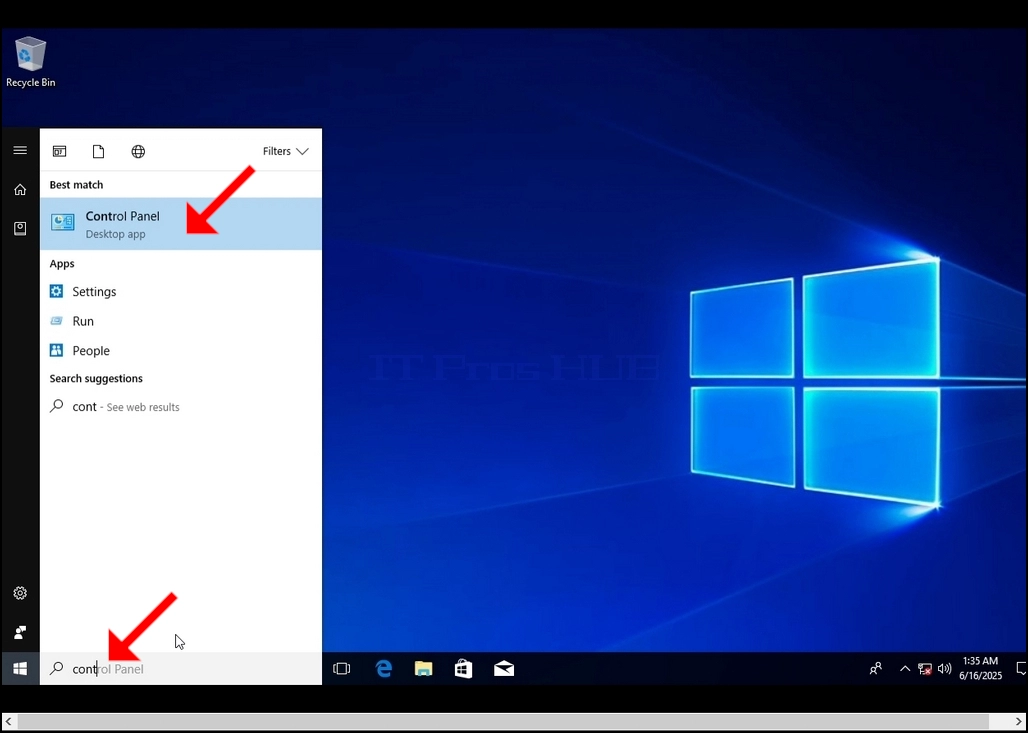Open volume speaker tray icon
This screenshot has width=1028, height=733.
coord(944,669)
